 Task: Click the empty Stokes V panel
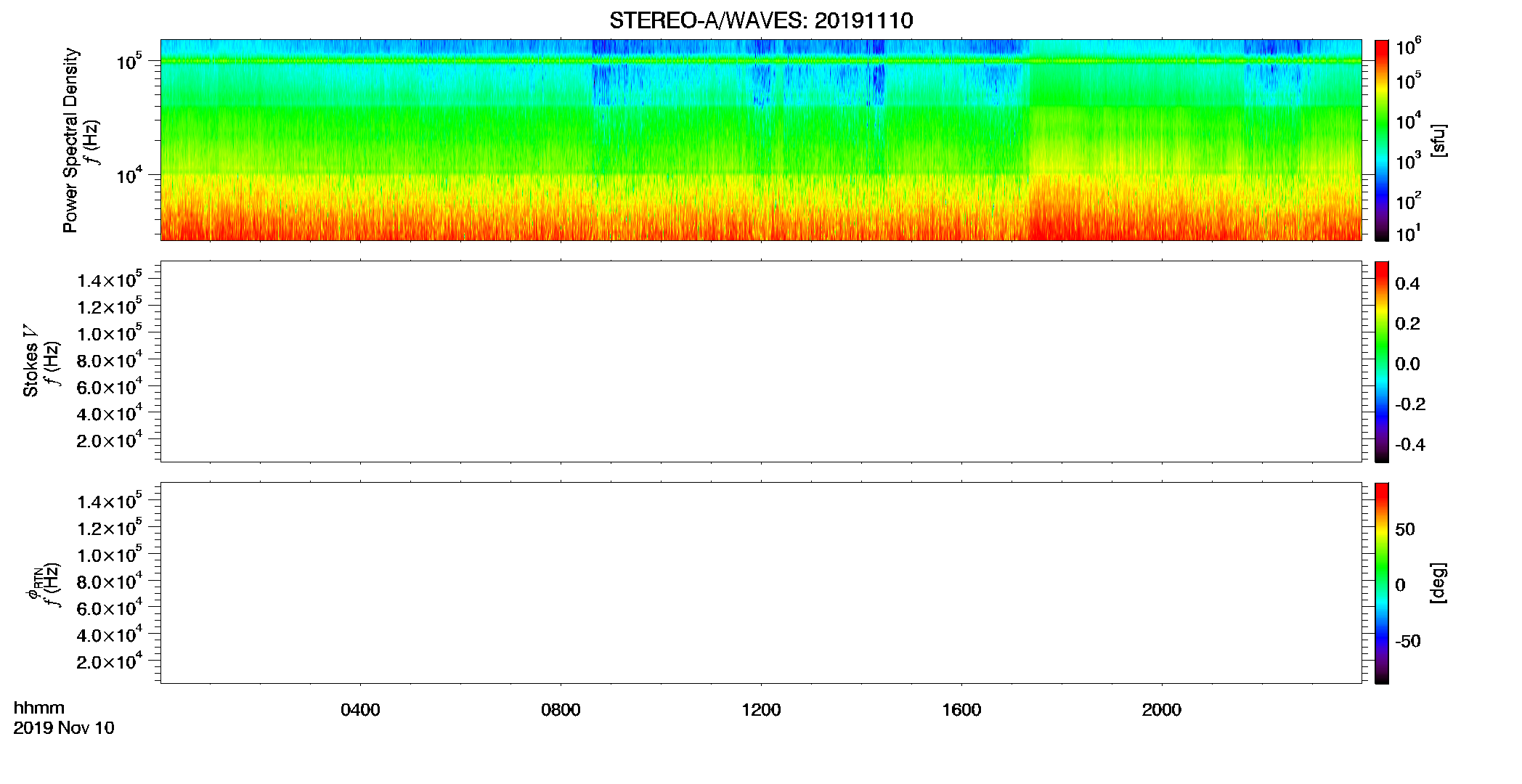point(761,362)
